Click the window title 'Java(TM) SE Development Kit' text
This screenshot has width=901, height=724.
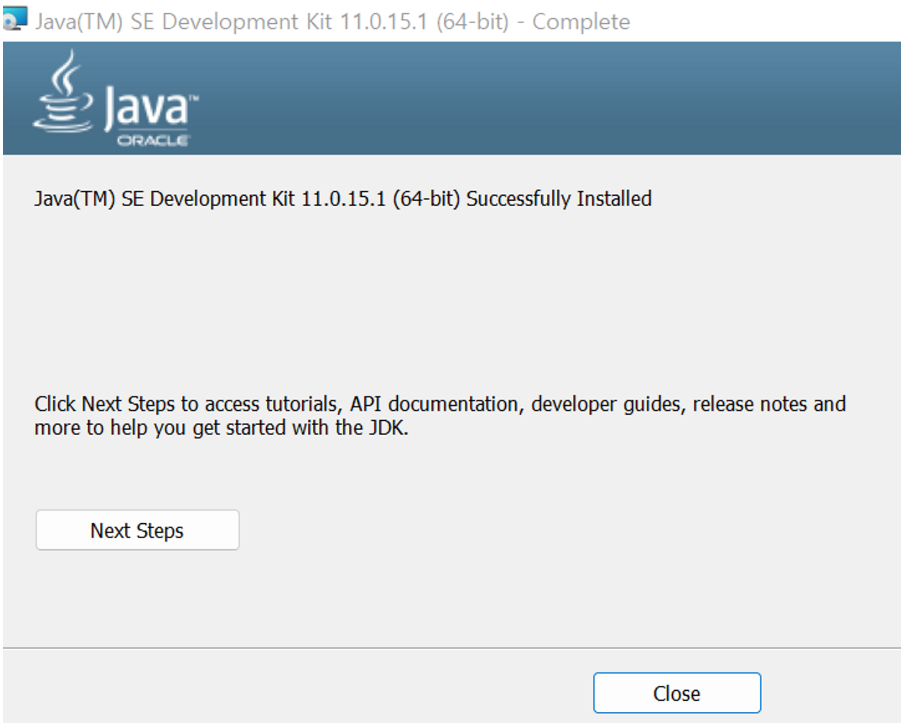(333, 22)
